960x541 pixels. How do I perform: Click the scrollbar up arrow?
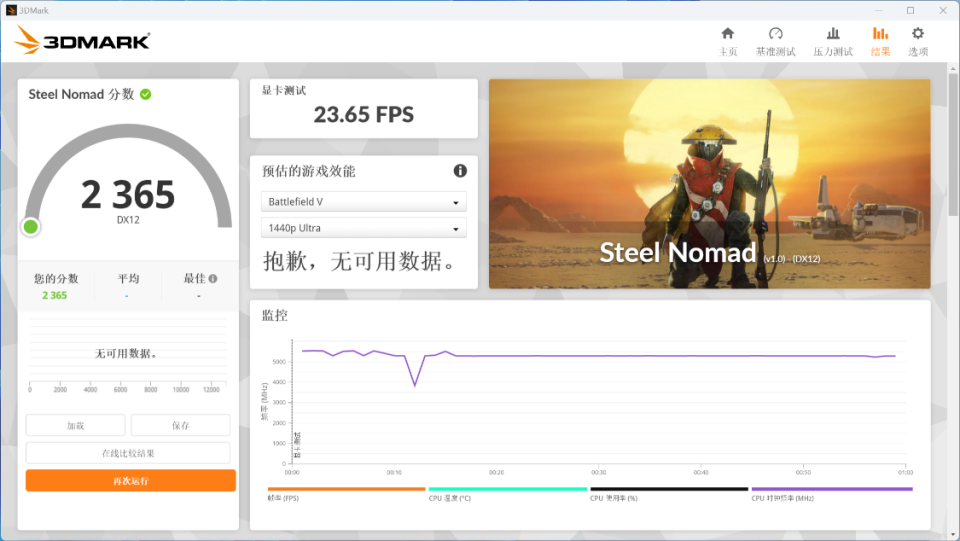pos(953,68)
